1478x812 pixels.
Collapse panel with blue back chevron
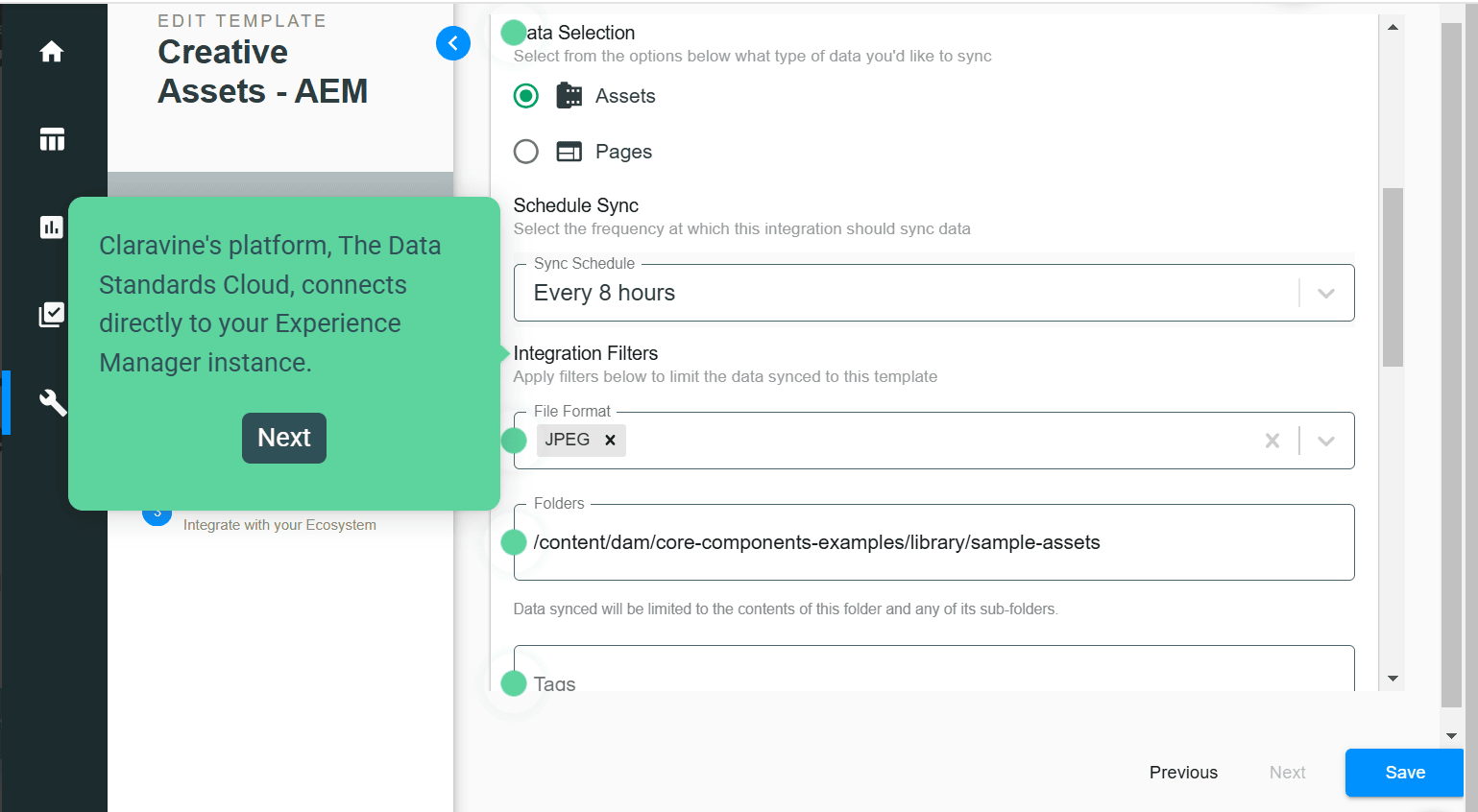[x=453, y=43]
